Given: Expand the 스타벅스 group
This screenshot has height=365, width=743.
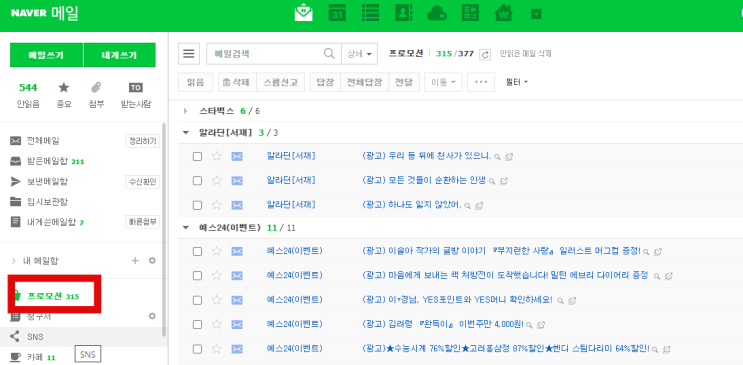Looking at the screenshot, I should point(185,111).
